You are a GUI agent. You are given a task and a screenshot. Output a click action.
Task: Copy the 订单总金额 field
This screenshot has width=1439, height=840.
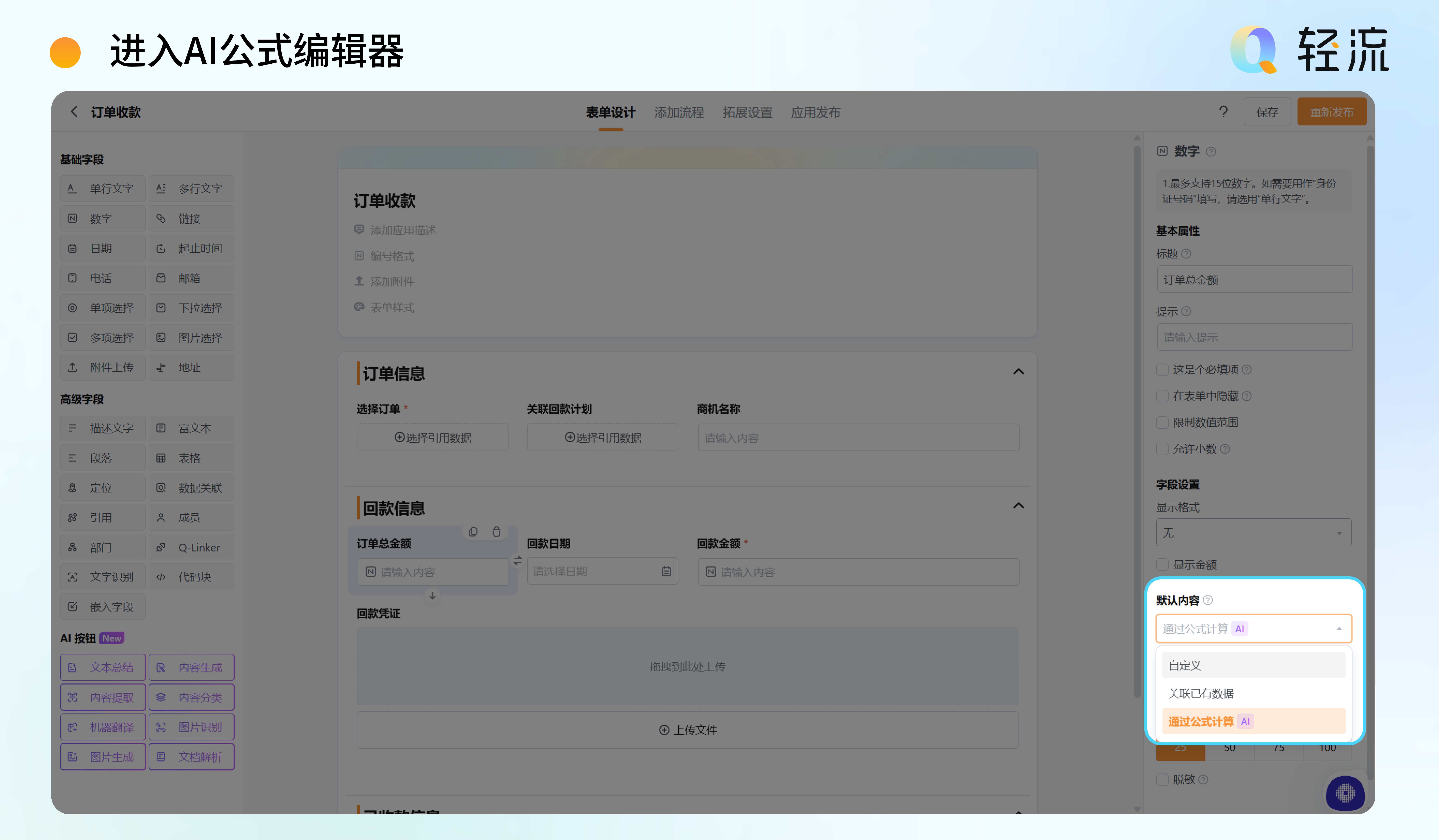point(473,532)
